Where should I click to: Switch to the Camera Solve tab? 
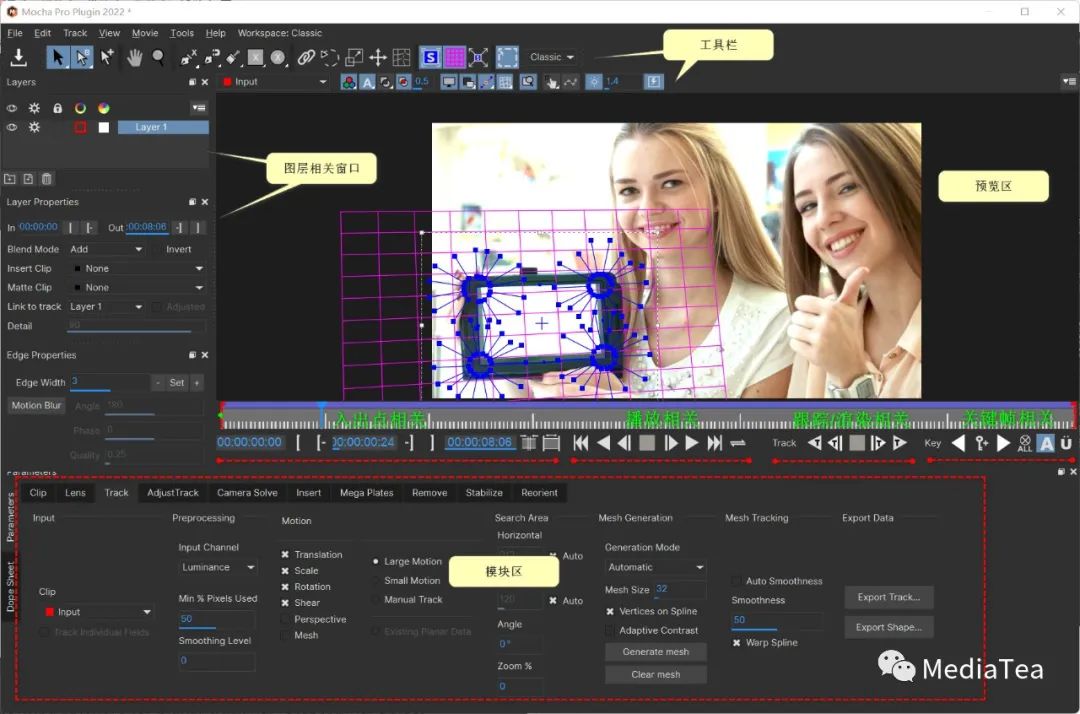pos(247,493)
